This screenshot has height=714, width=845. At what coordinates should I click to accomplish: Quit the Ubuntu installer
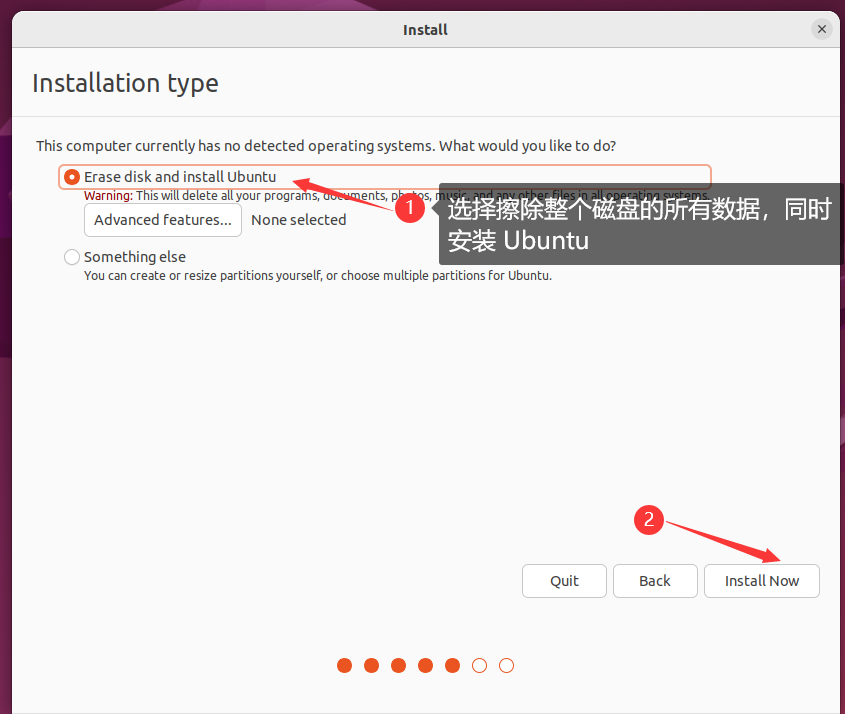click(564, 581)
